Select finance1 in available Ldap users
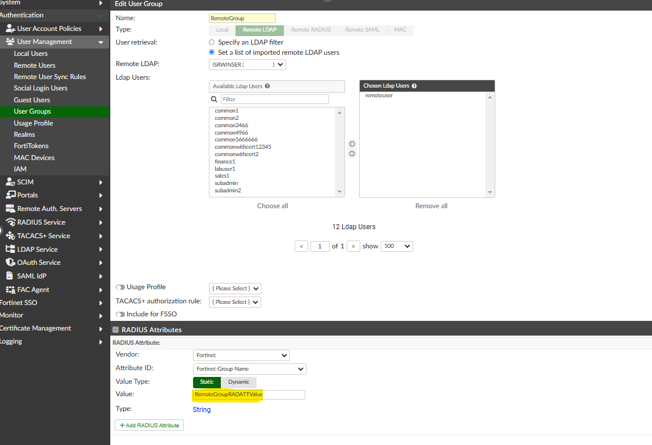The height and width of the screenshot is (445, 652). pyautogui.click(x=225, y=161)
